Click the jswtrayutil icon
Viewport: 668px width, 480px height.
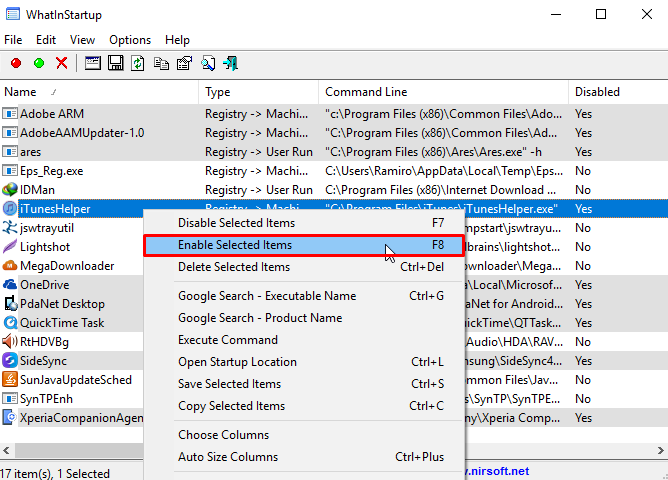[x=10, y=227]
